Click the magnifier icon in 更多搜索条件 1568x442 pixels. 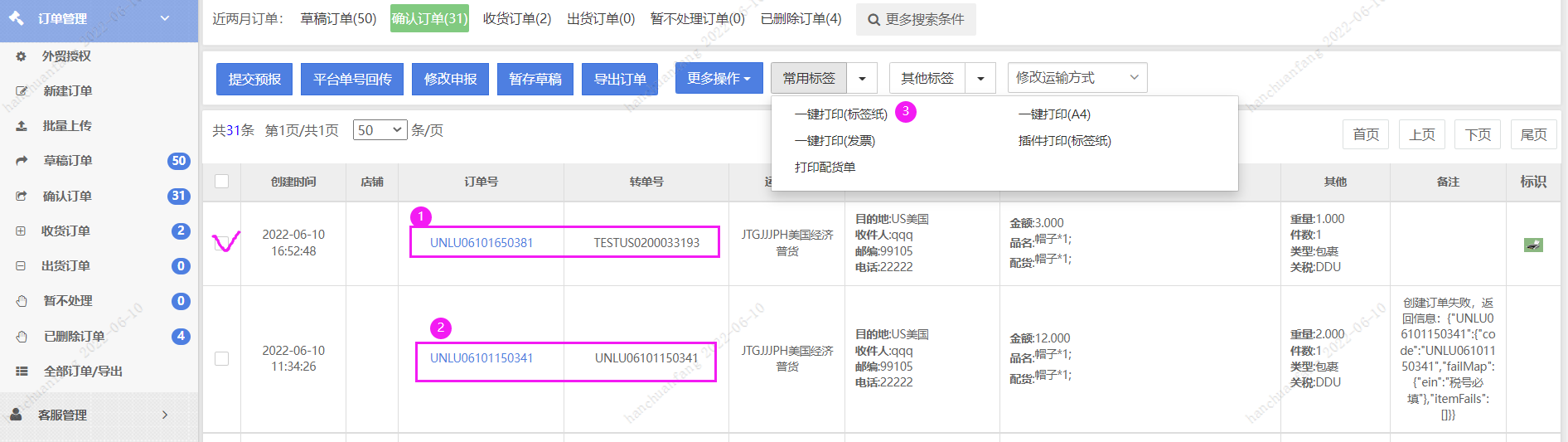[x=874, y=19]
